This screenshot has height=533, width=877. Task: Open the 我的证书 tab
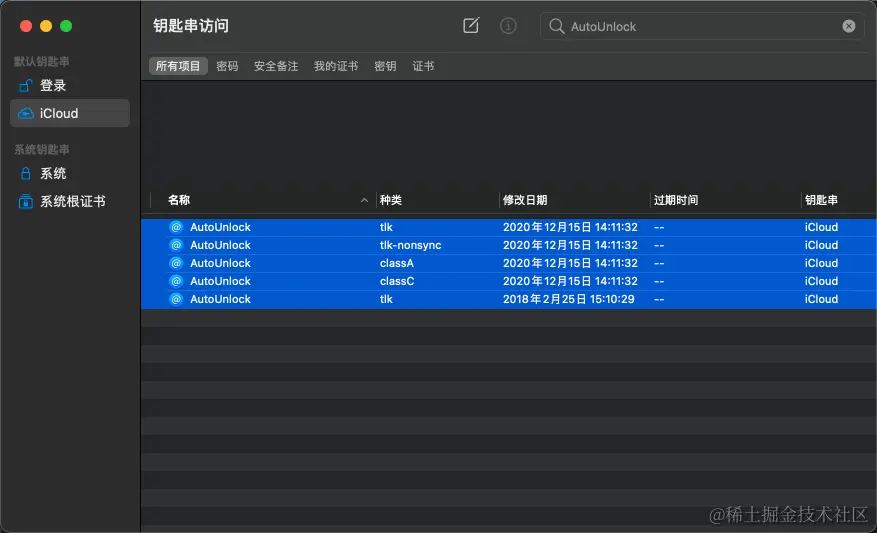336,66
